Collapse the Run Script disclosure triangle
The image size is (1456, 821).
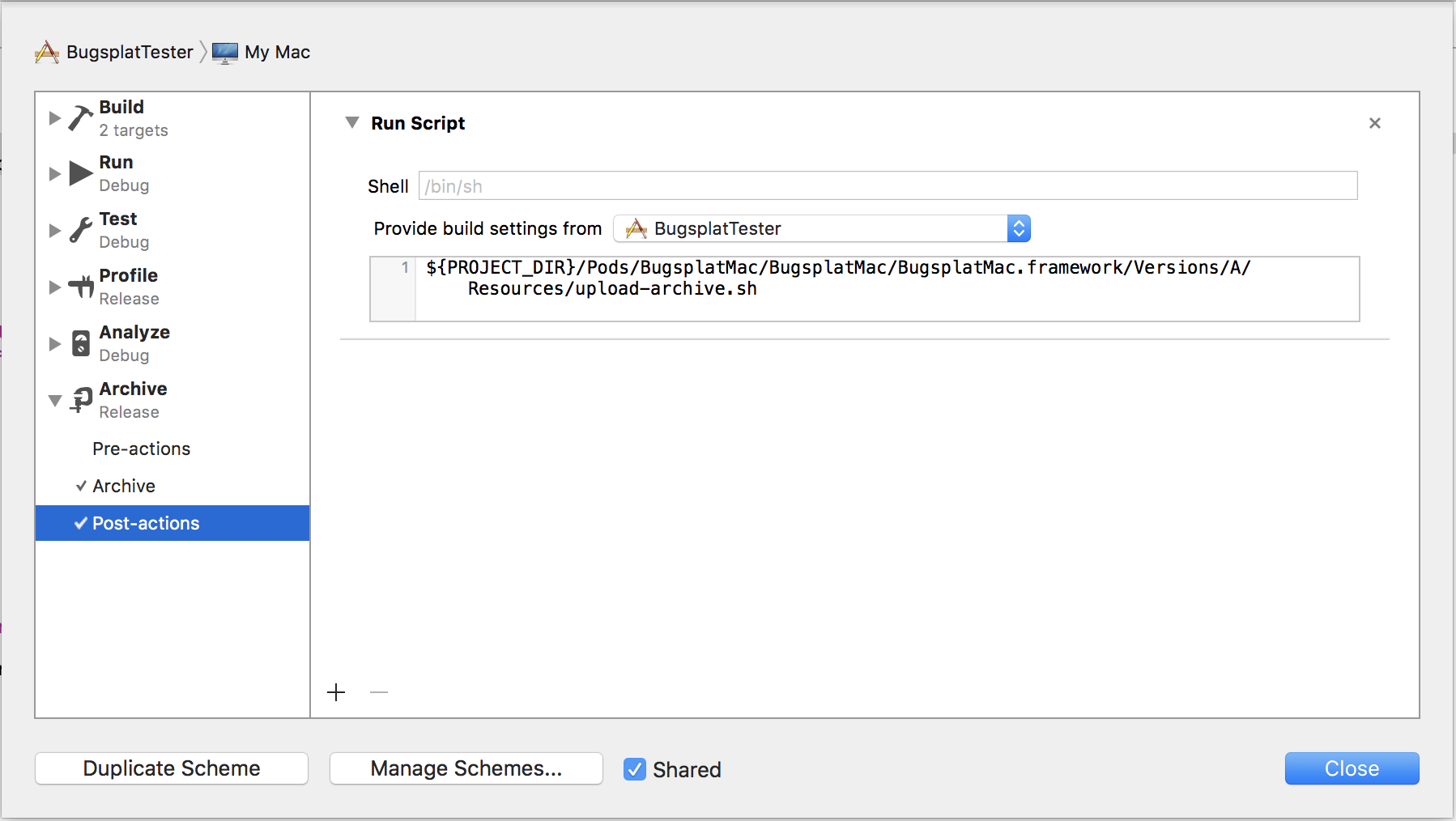(x=352, y=123)
